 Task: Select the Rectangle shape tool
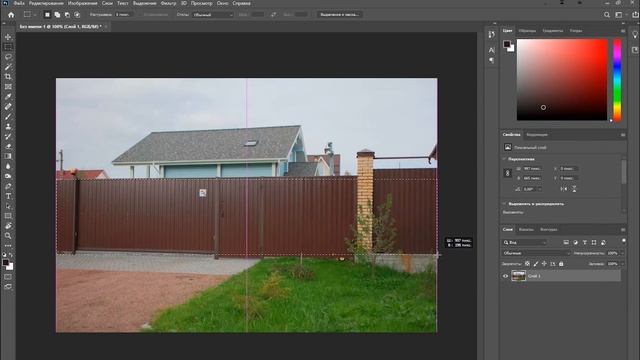click(8, 216)
